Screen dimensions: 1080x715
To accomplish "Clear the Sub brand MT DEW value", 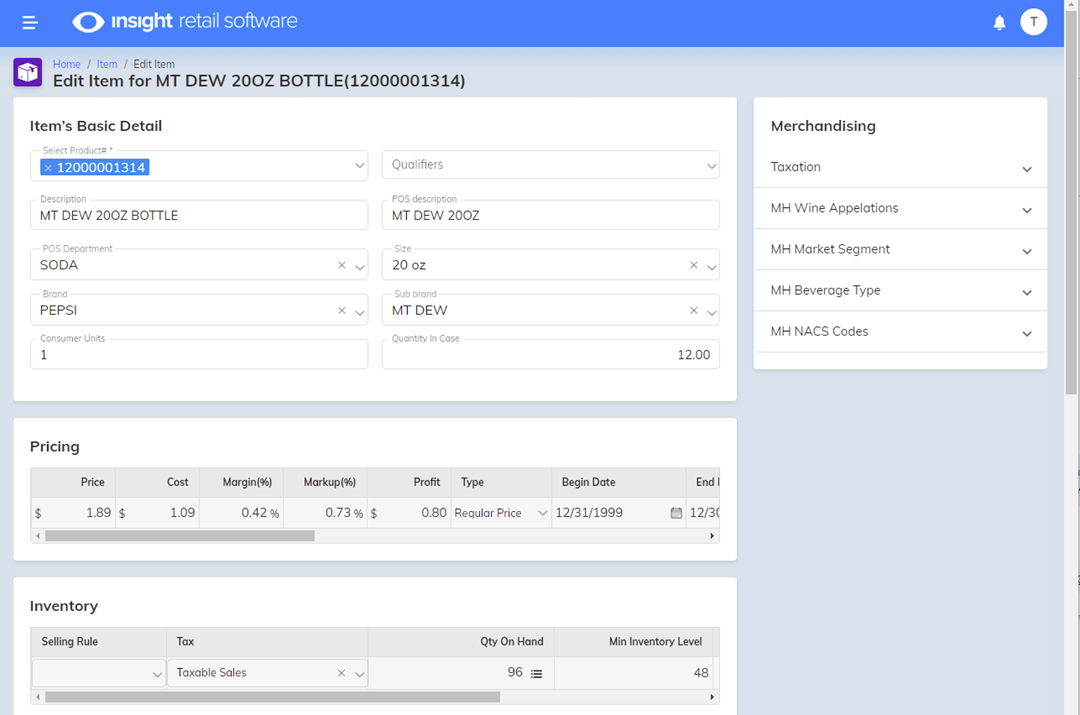I will coord(694,311).
